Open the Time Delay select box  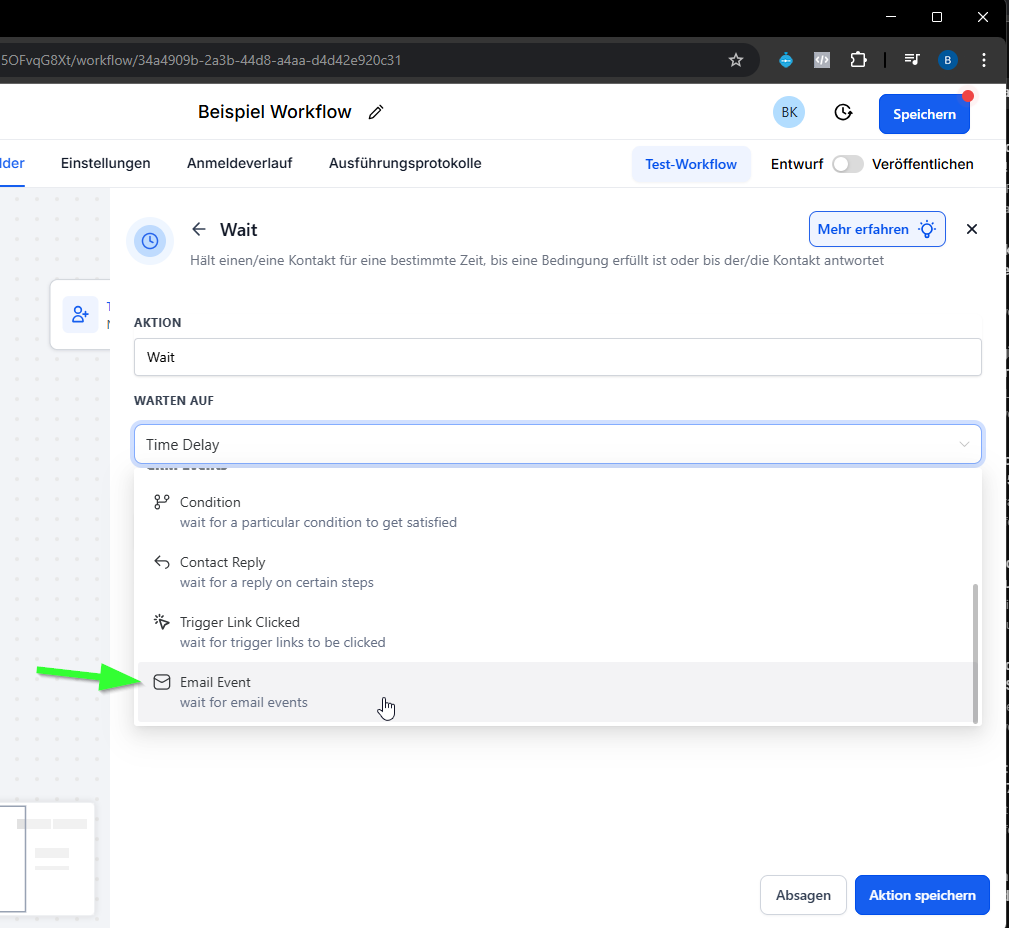click(557, 444)
